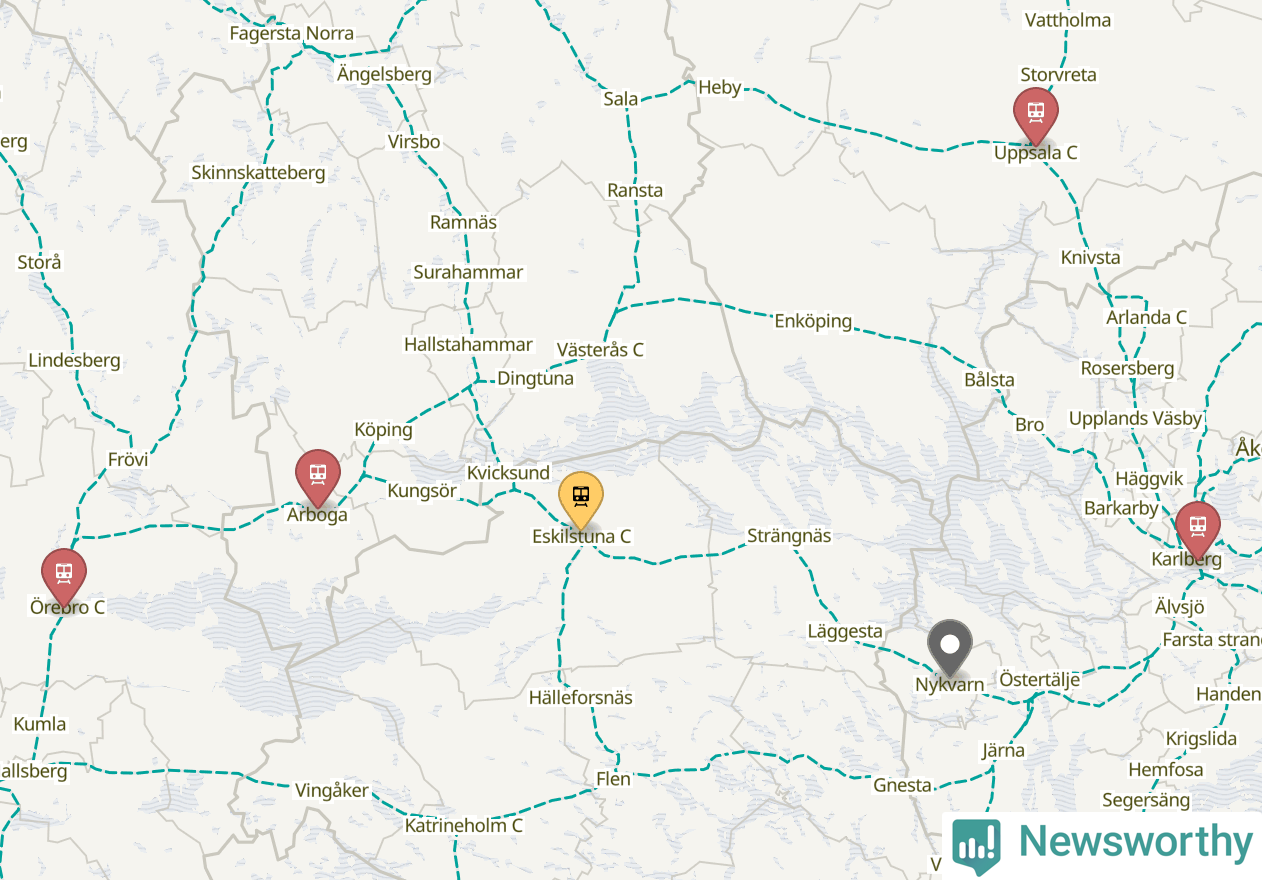
Task: Click the red train marker at Uppsala C
Action: pyautogui.click(x=1035, y=114)
